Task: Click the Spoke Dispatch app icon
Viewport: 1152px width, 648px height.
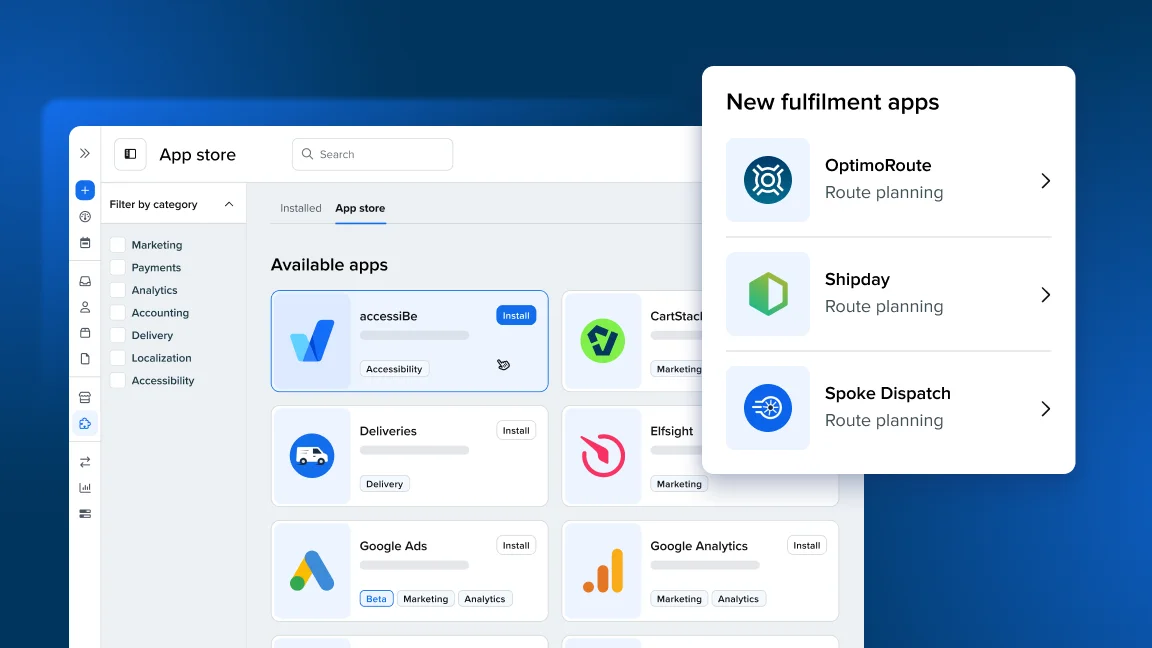Action: tap(768, 408)
